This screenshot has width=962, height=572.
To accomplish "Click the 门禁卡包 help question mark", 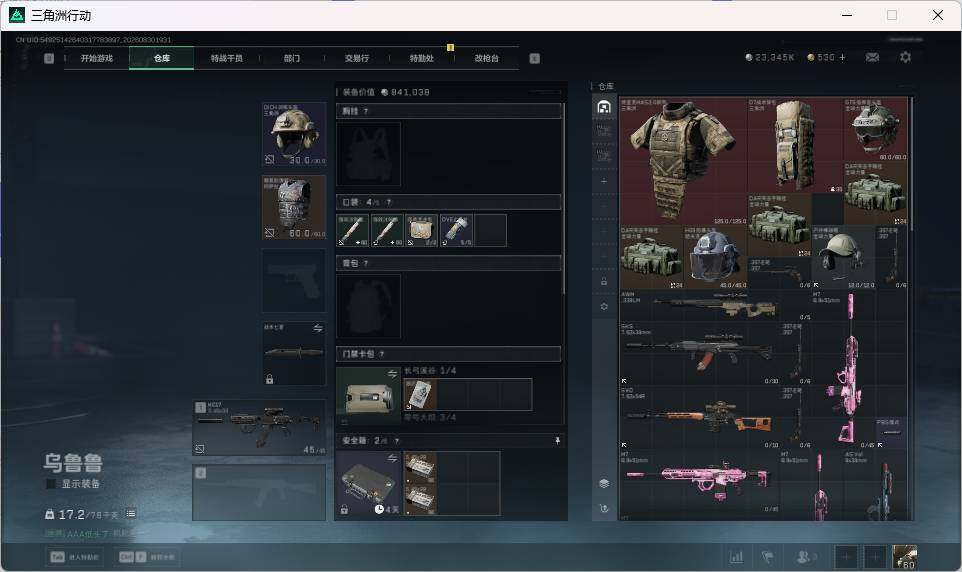I will click(x=382, y=354).
